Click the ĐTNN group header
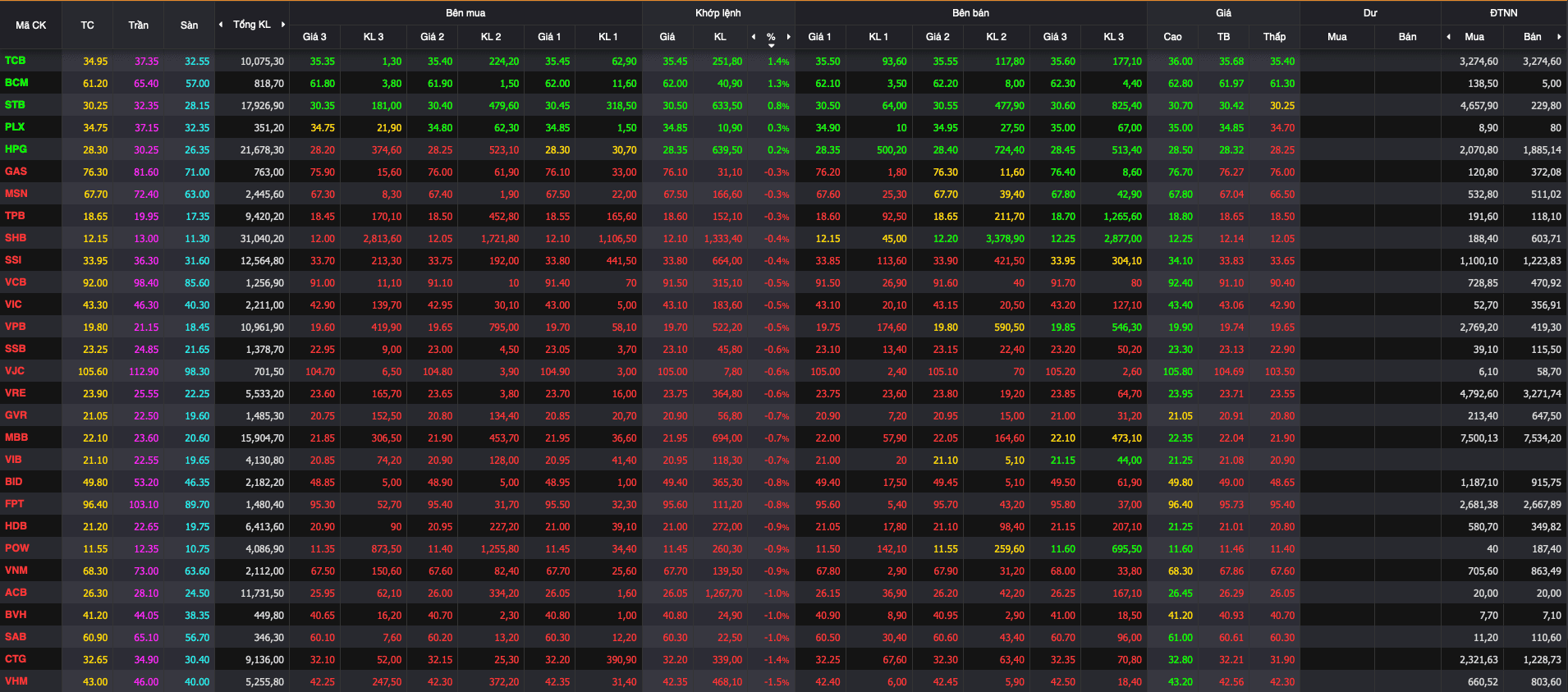Screen dimensions: 1568x692 pyautogui.click(x=1503, y=13)
